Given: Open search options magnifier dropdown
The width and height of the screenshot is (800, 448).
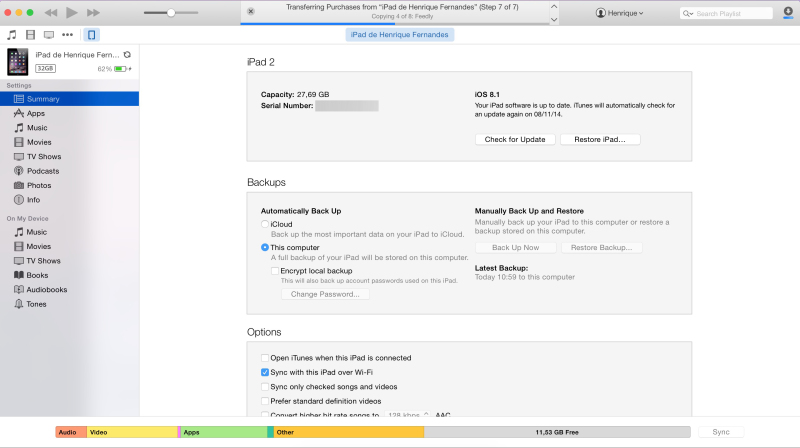Looking at the screenshot, I should pyautogui.click(x=688, y=14).
